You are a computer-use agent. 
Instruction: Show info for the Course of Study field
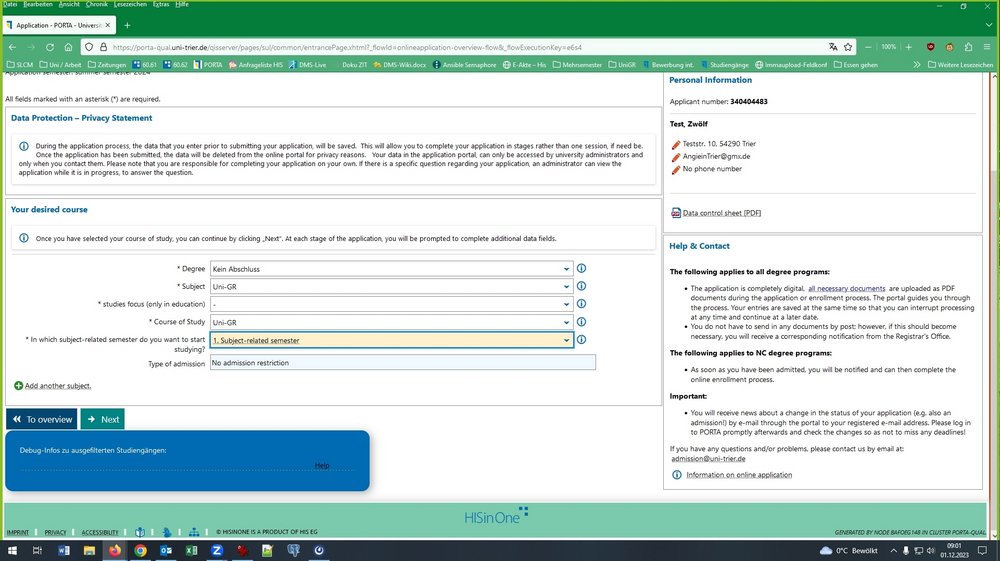pyautogui.click(x=581, y=322)
